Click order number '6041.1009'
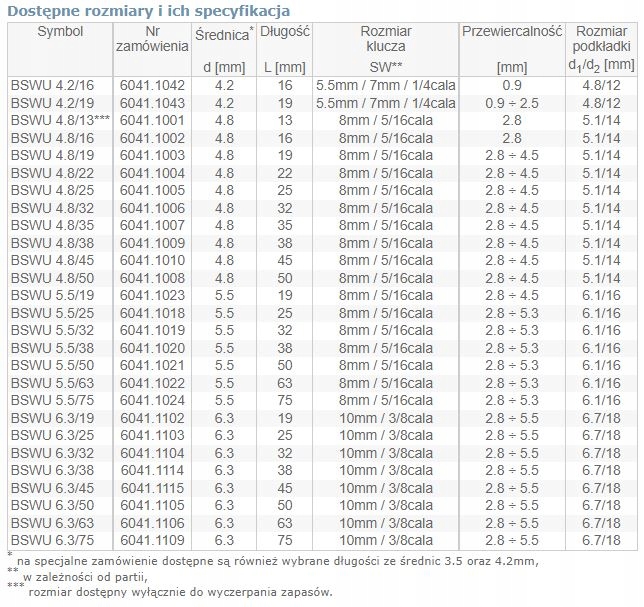The width and height of the screenshot is (644, 607). pos(152,243)
